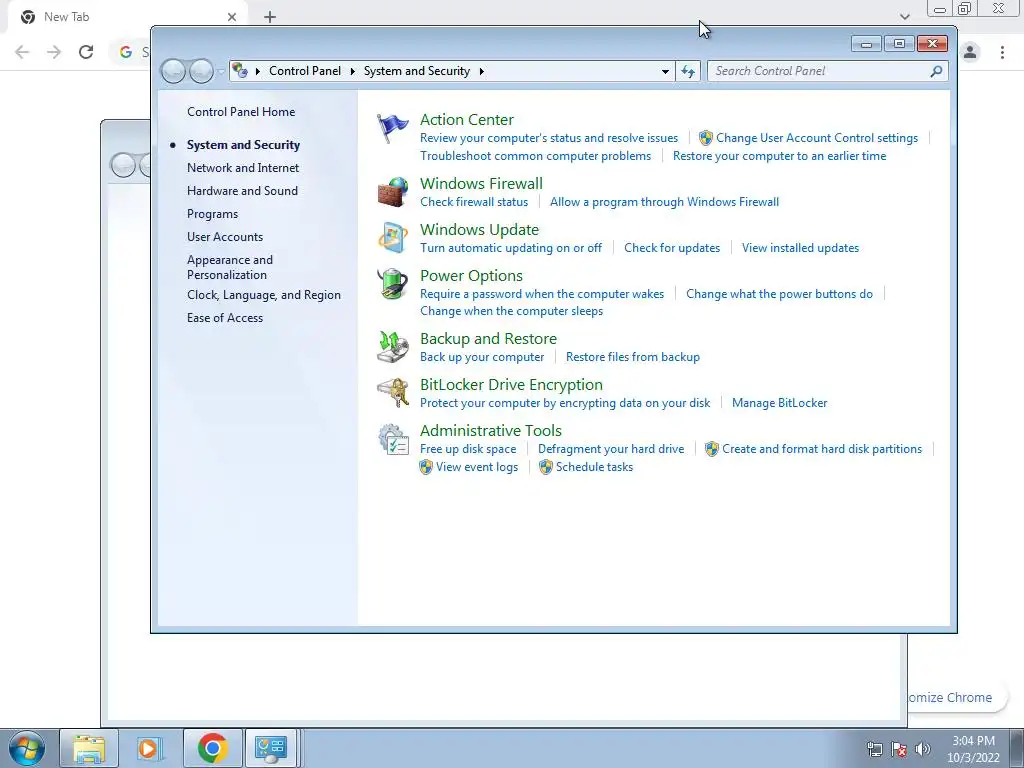This screenshot has height=768, width=1024.
Task: Click Create and format hard disk partitions
Action: coord(822,449)
